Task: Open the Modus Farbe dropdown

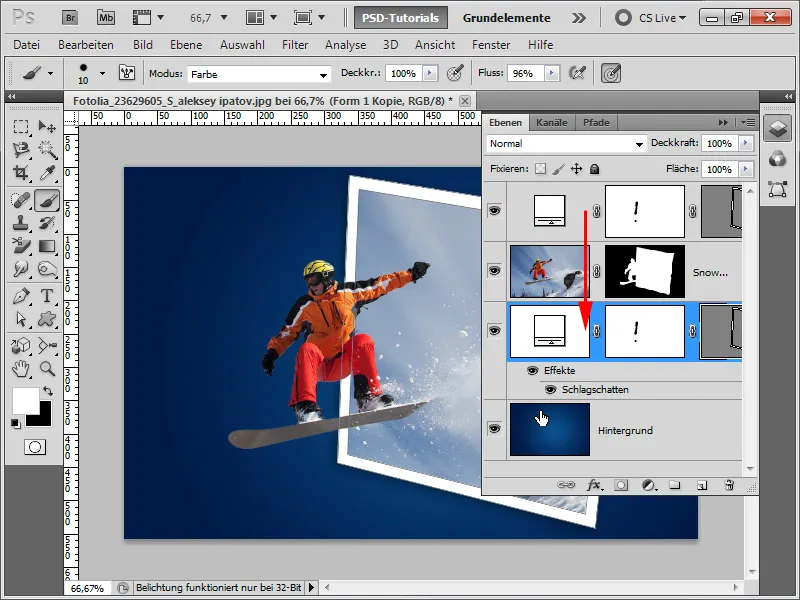Action: 259,74
